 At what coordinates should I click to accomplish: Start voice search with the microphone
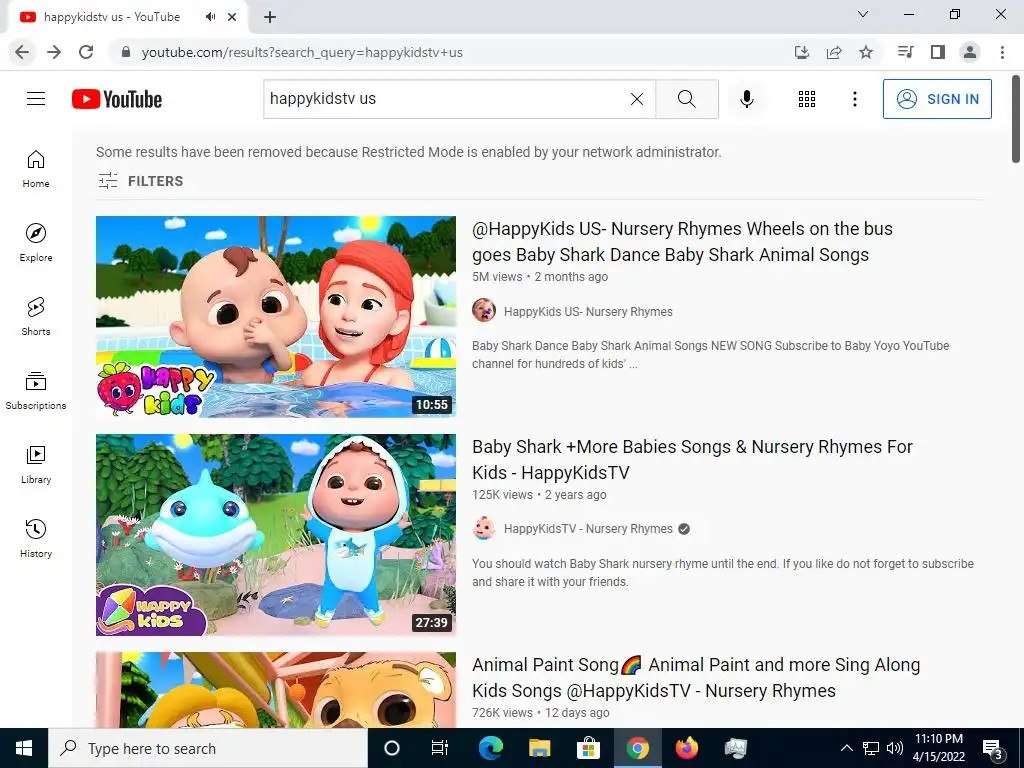[x=747, y=99]
